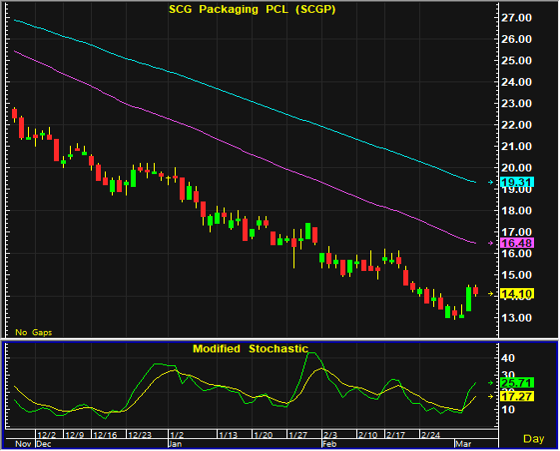Click the green 25.71 stochastic value label

pos(517,383)
